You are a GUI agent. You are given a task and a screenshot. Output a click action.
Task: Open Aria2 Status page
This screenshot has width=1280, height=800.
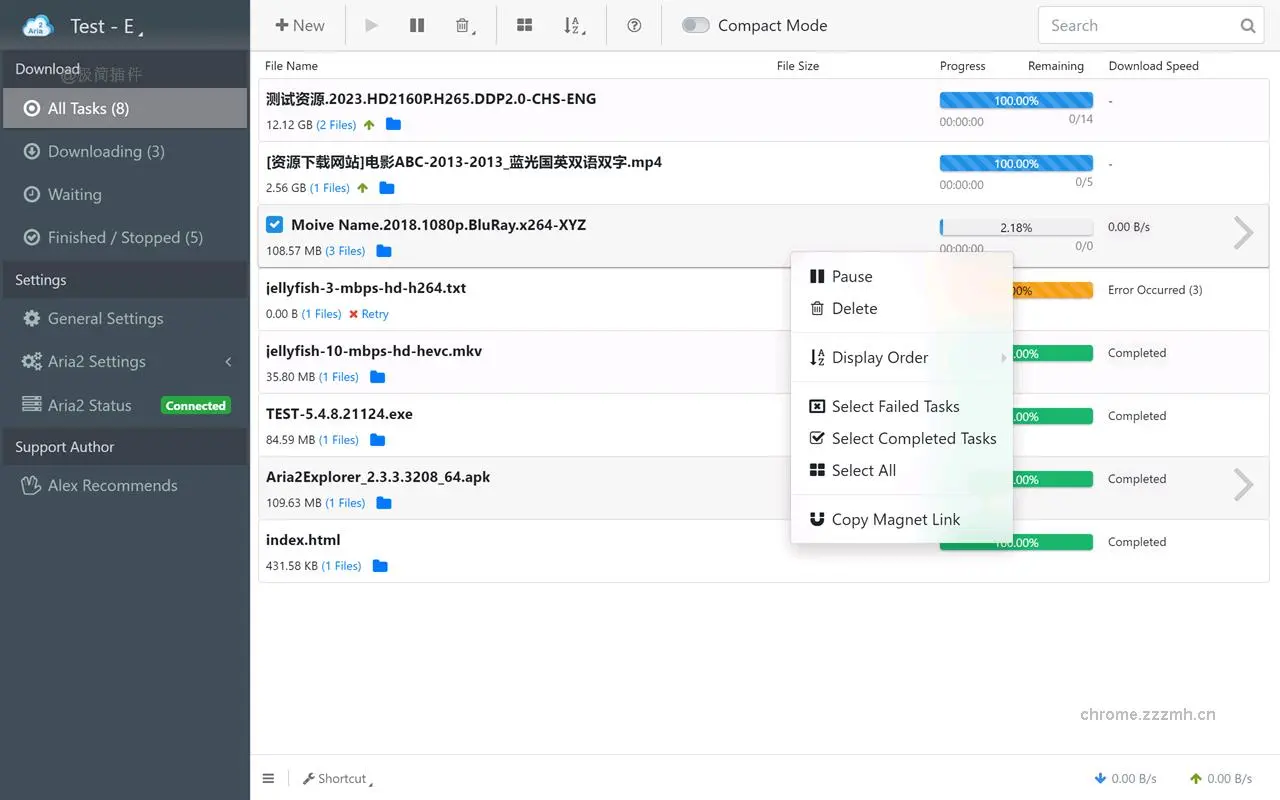124,405
